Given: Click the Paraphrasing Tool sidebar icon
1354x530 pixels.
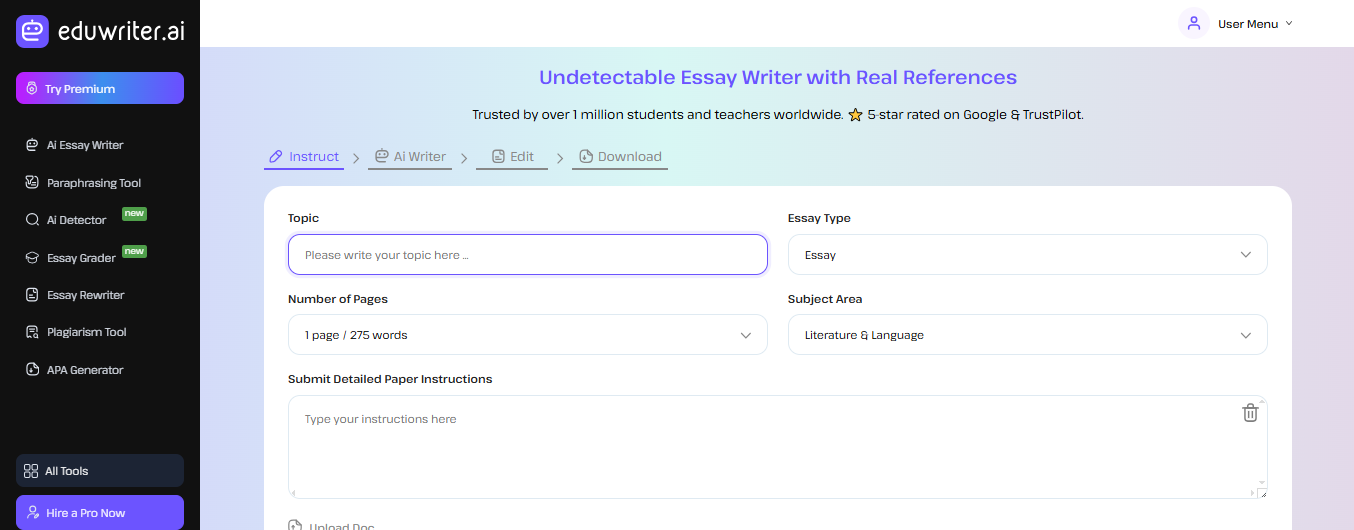Looking at the screenshot, I should coord(32,183).
